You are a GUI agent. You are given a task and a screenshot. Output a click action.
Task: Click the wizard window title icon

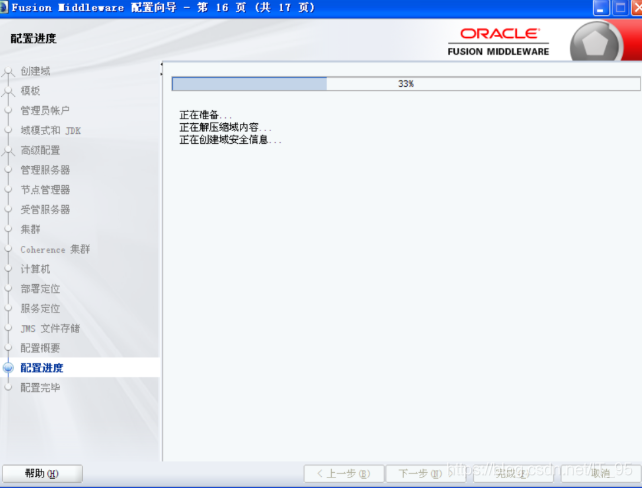coord(4,7)
